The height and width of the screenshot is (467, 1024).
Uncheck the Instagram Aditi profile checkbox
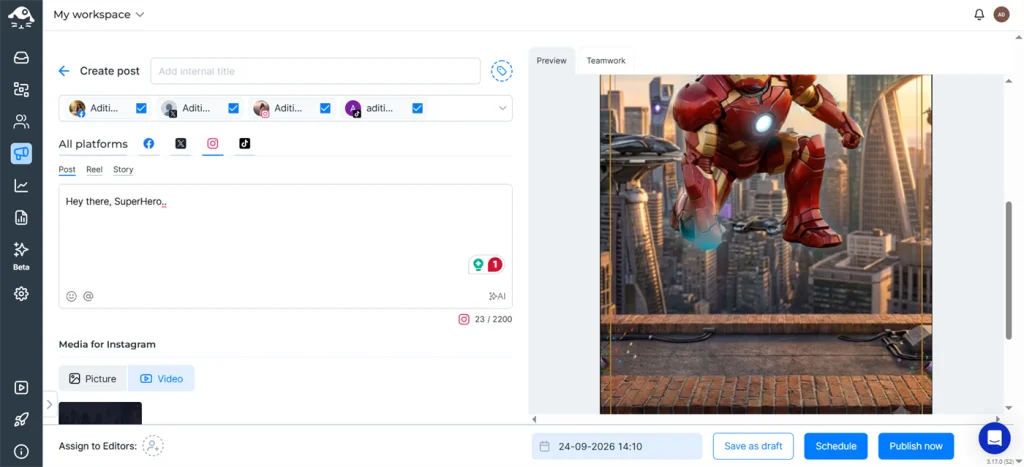pos(325,108)
